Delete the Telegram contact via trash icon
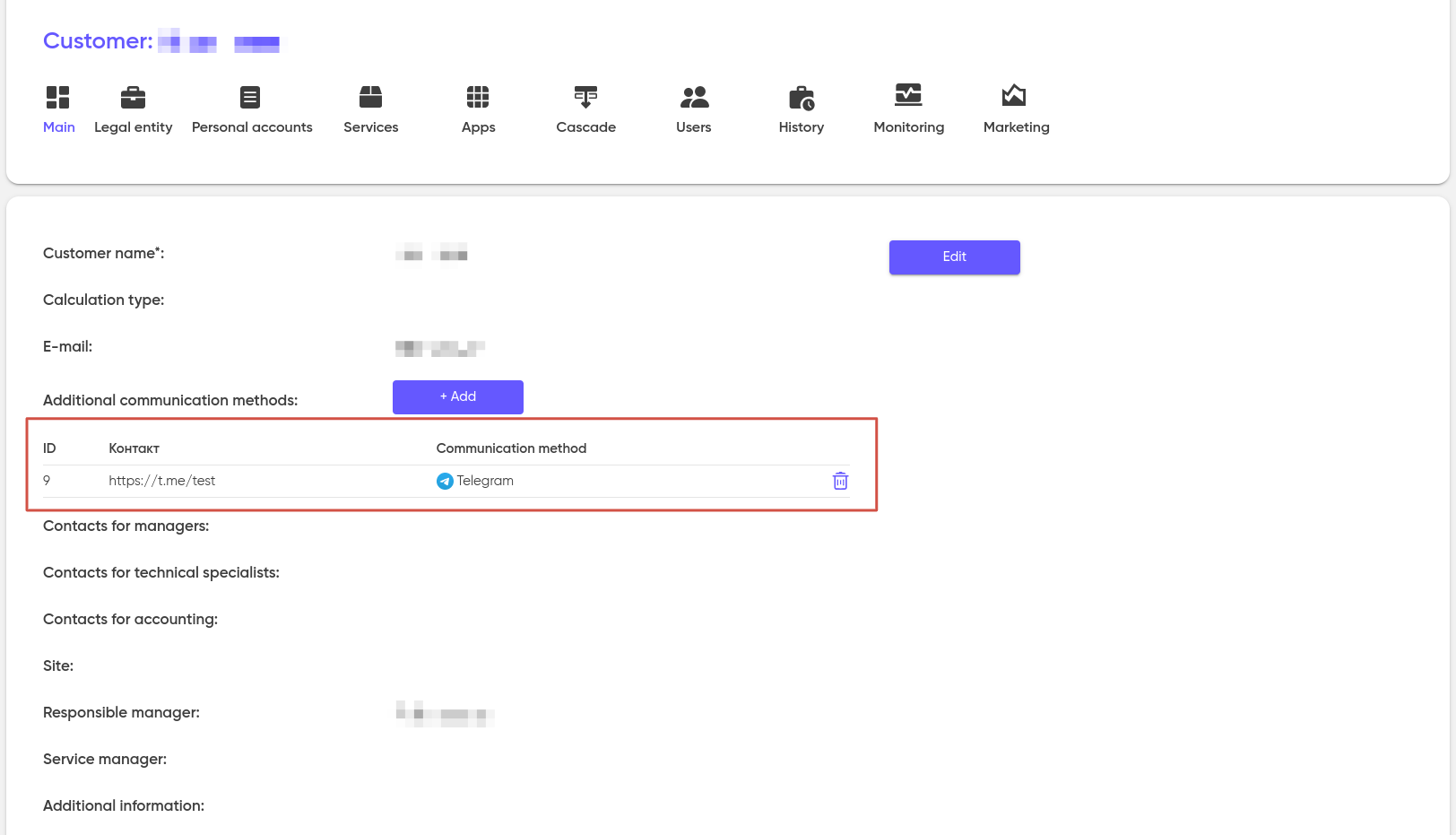Image resolution: width=1456 pixels, height=835 pixels. [840, 482]
